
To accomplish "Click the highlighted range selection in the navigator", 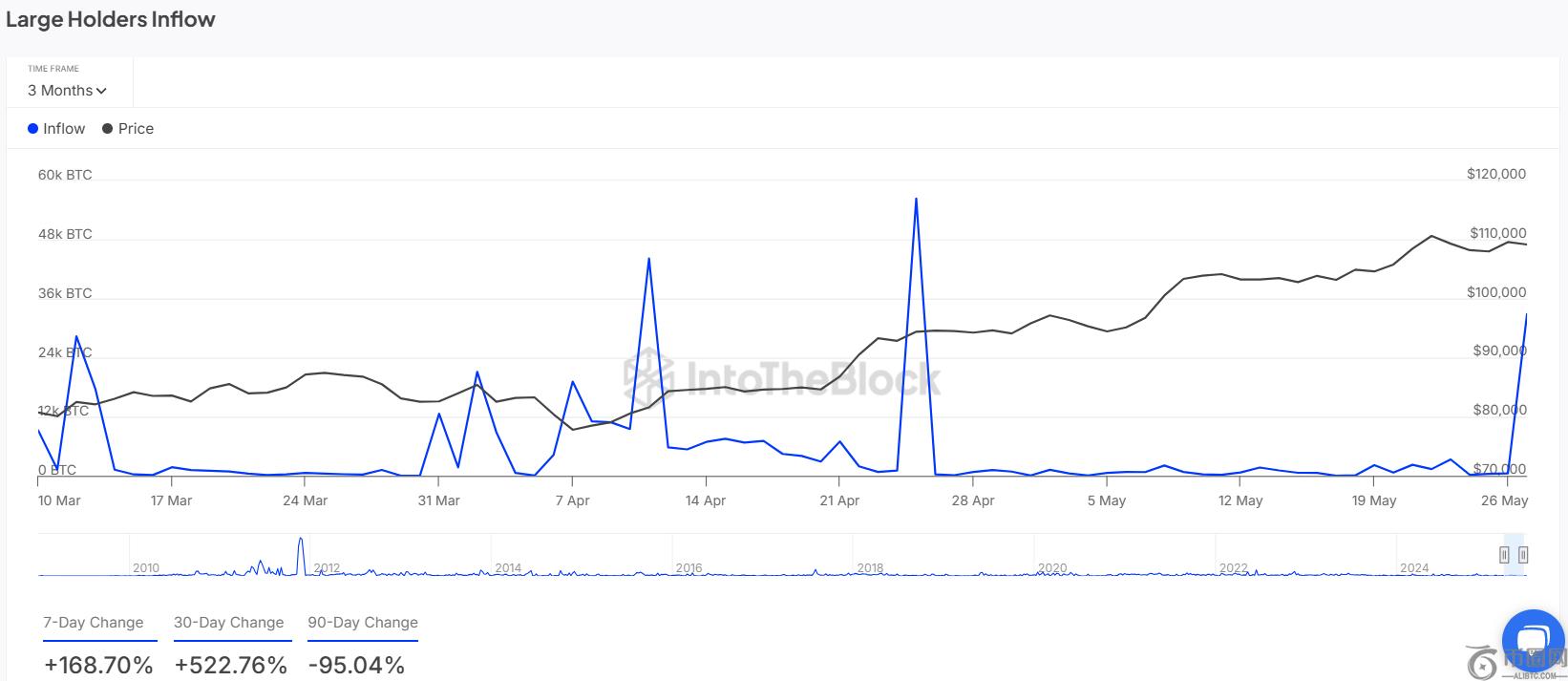I will 1514,564.
